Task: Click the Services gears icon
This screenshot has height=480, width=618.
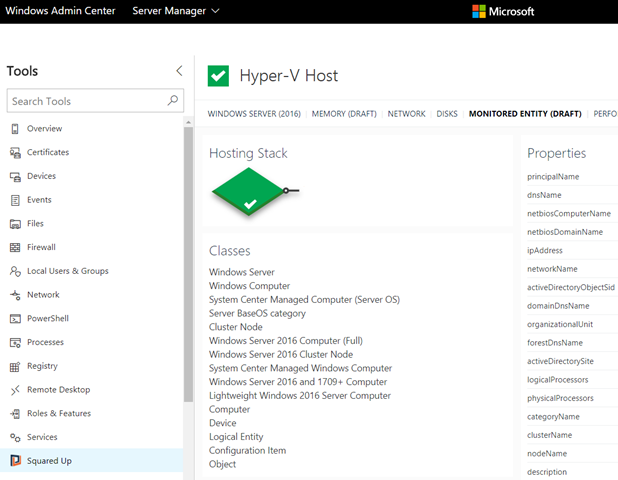Action: pyautogui.click(x=15, y=437)
